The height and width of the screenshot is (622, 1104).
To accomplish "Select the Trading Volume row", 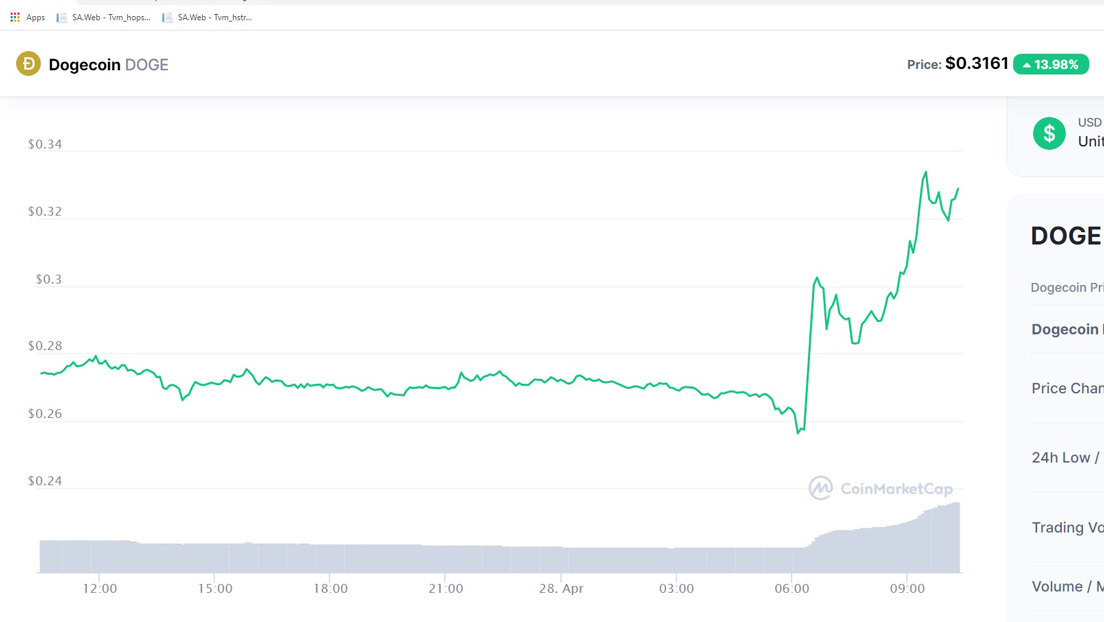I will tap(1067, 527).
